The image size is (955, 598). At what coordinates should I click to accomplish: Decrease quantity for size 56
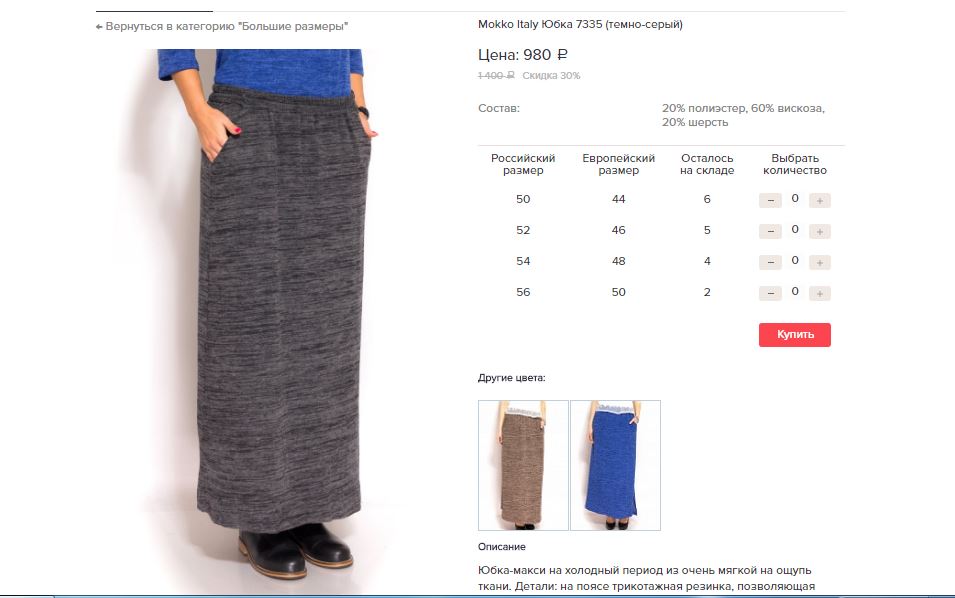point(770,294)
